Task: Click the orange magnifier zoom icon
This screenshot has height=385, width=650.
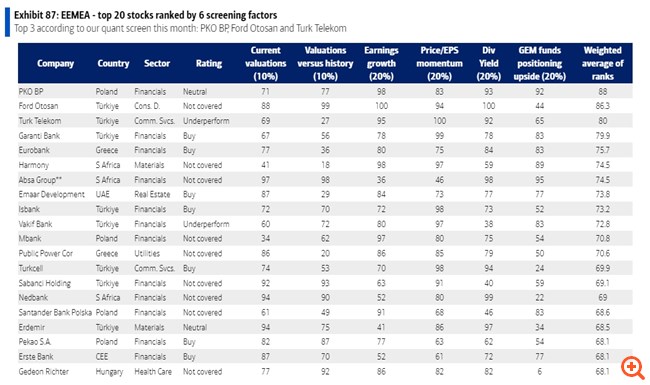Action: click(x=633, y=368)
